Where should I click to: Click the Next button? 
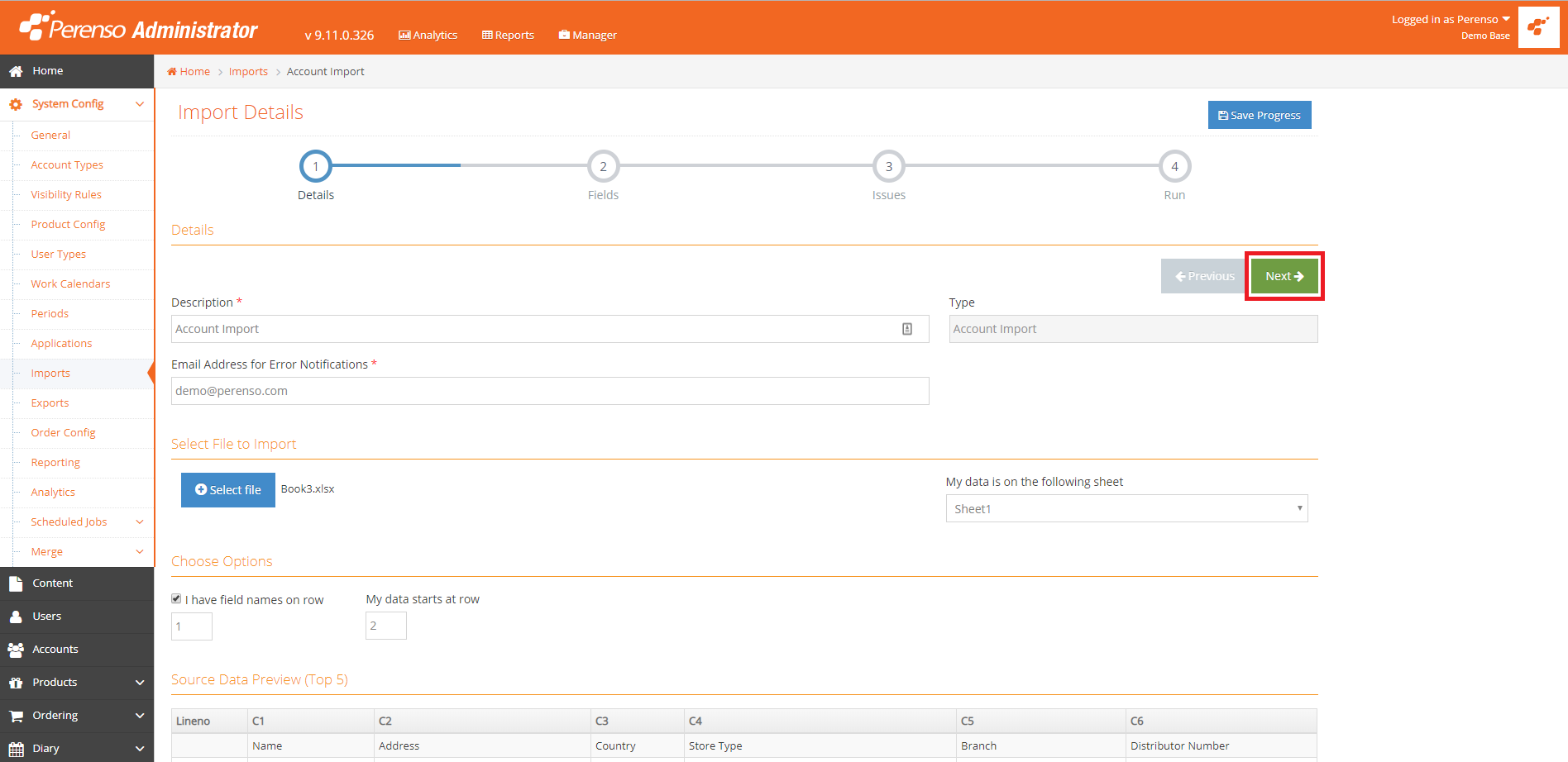[x=1284, y=276]
